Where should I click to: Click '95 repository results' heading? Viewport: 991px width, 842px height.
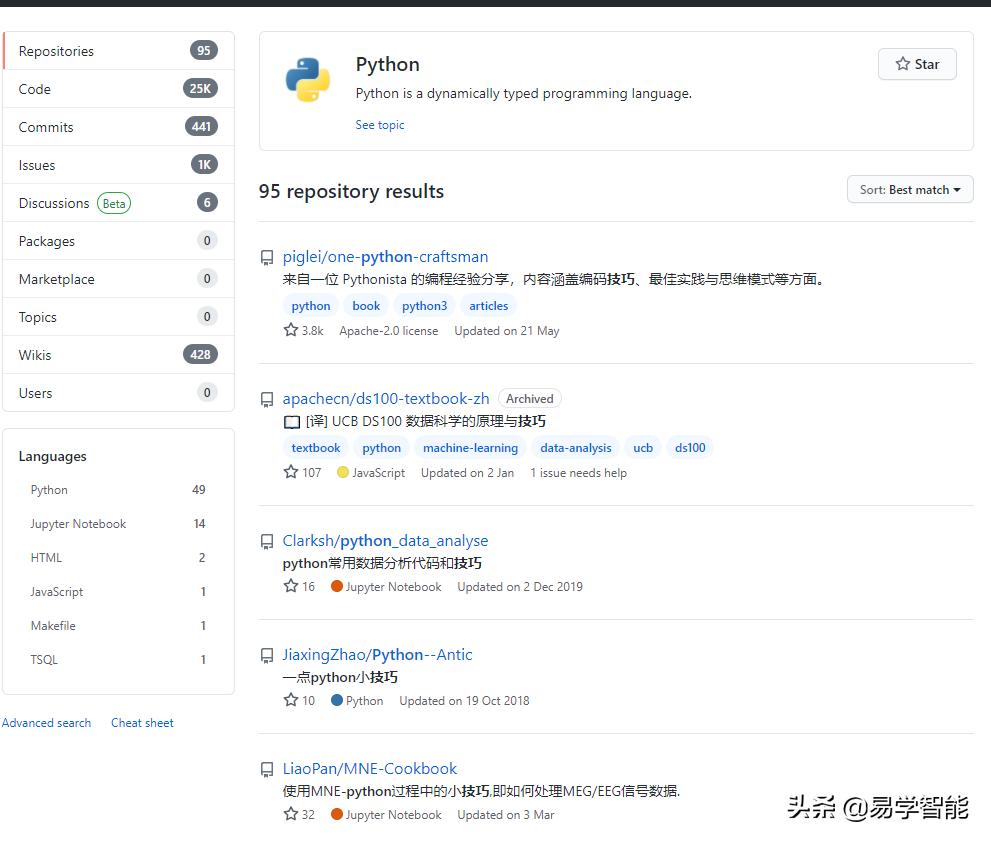351,191
